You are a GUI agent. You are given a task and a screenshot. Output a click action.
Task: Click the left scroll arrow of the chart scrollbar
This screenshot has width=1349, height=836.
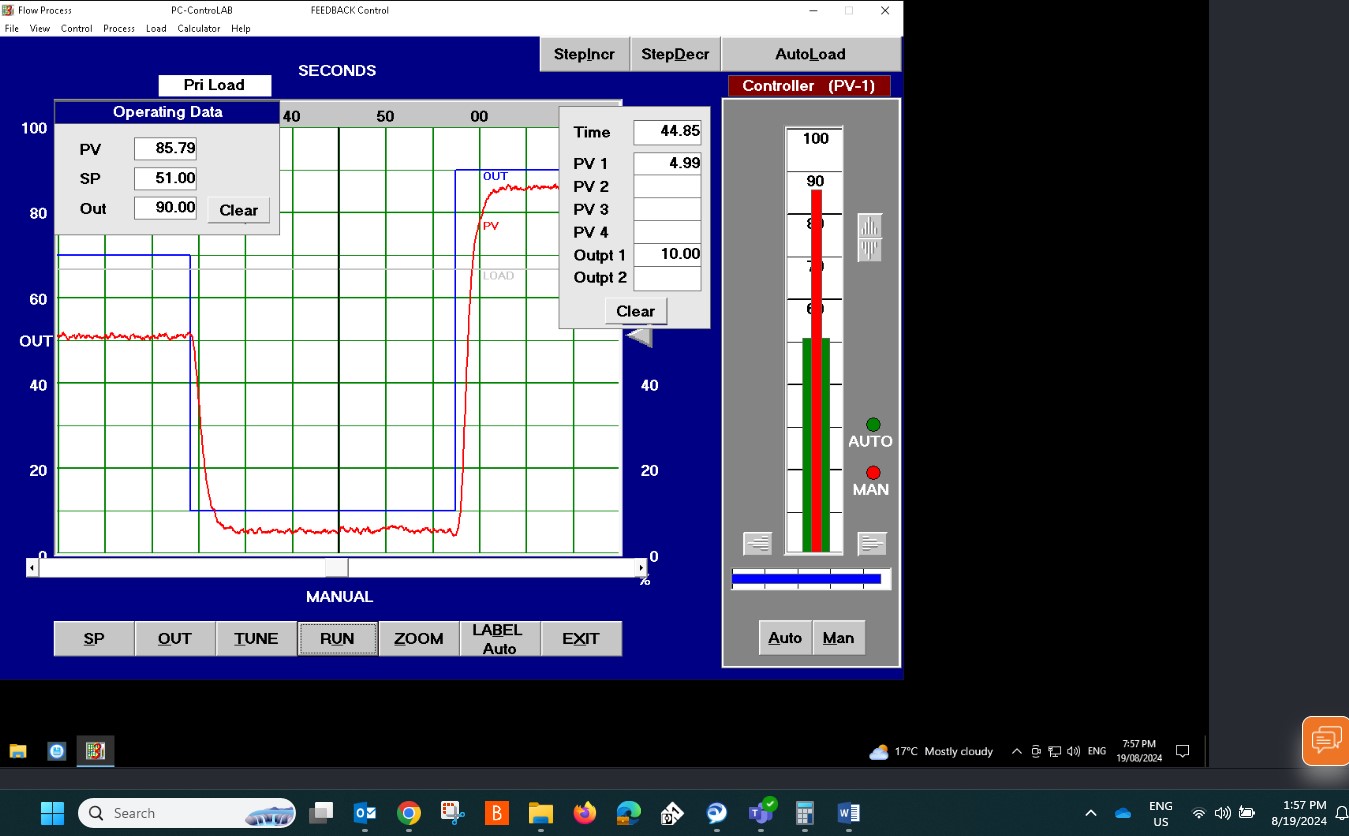[x=31, y=567]
